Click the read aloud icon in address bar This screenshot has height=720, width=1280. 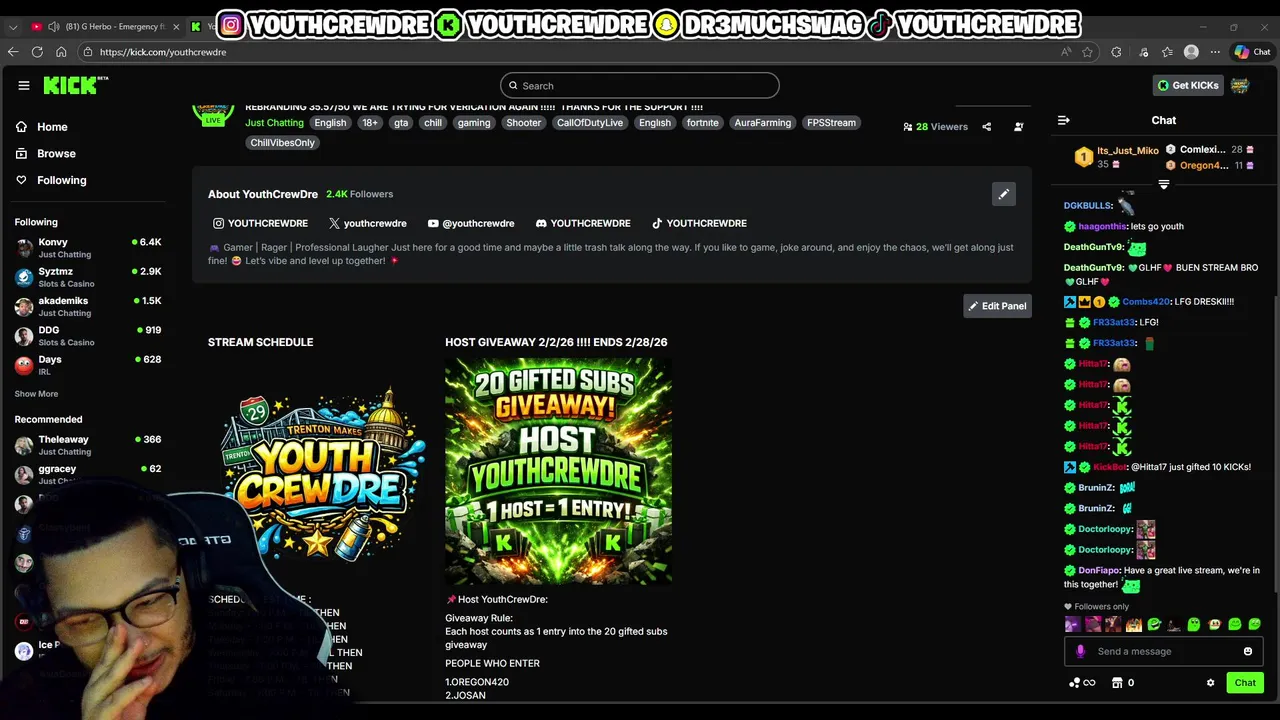[x=1066, y=52]
